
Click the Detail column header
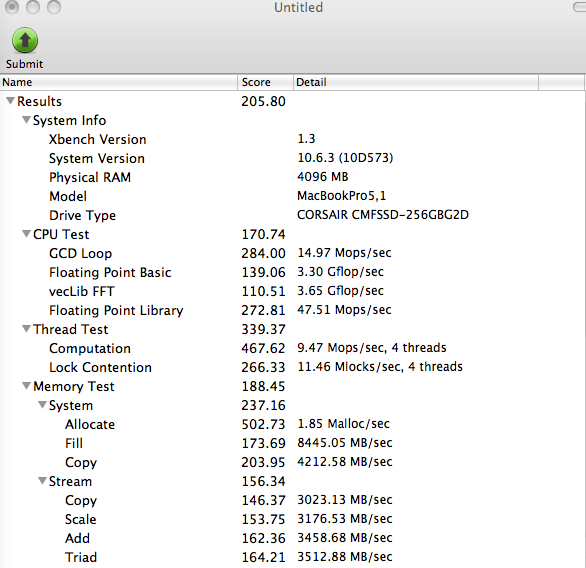[416, 82]
